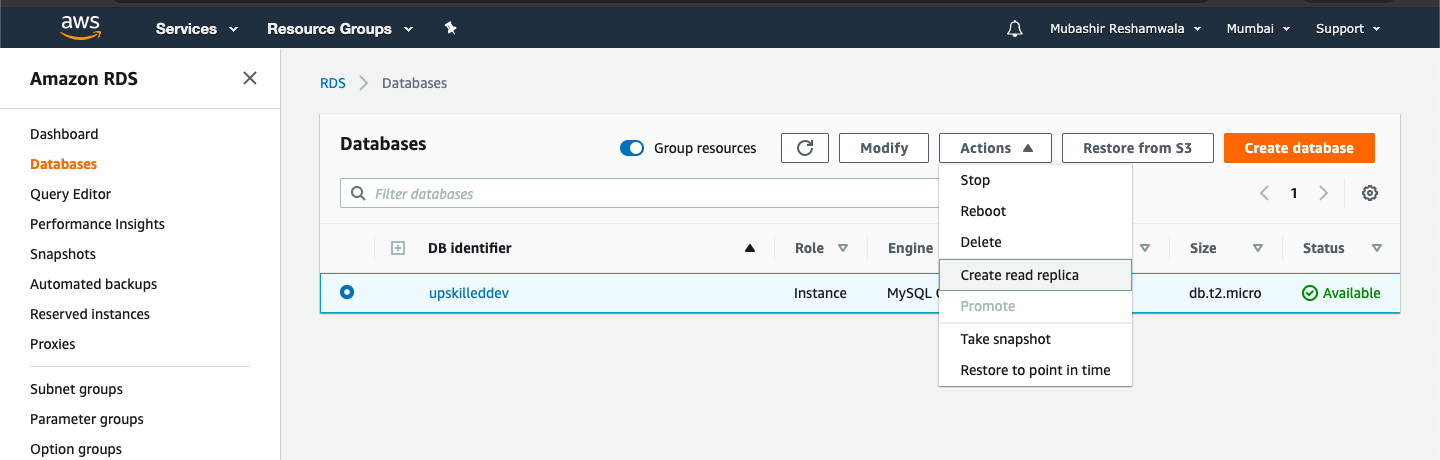Open Databases in sidebar
Screen dimensions: 1440x460
coord(63,164)
